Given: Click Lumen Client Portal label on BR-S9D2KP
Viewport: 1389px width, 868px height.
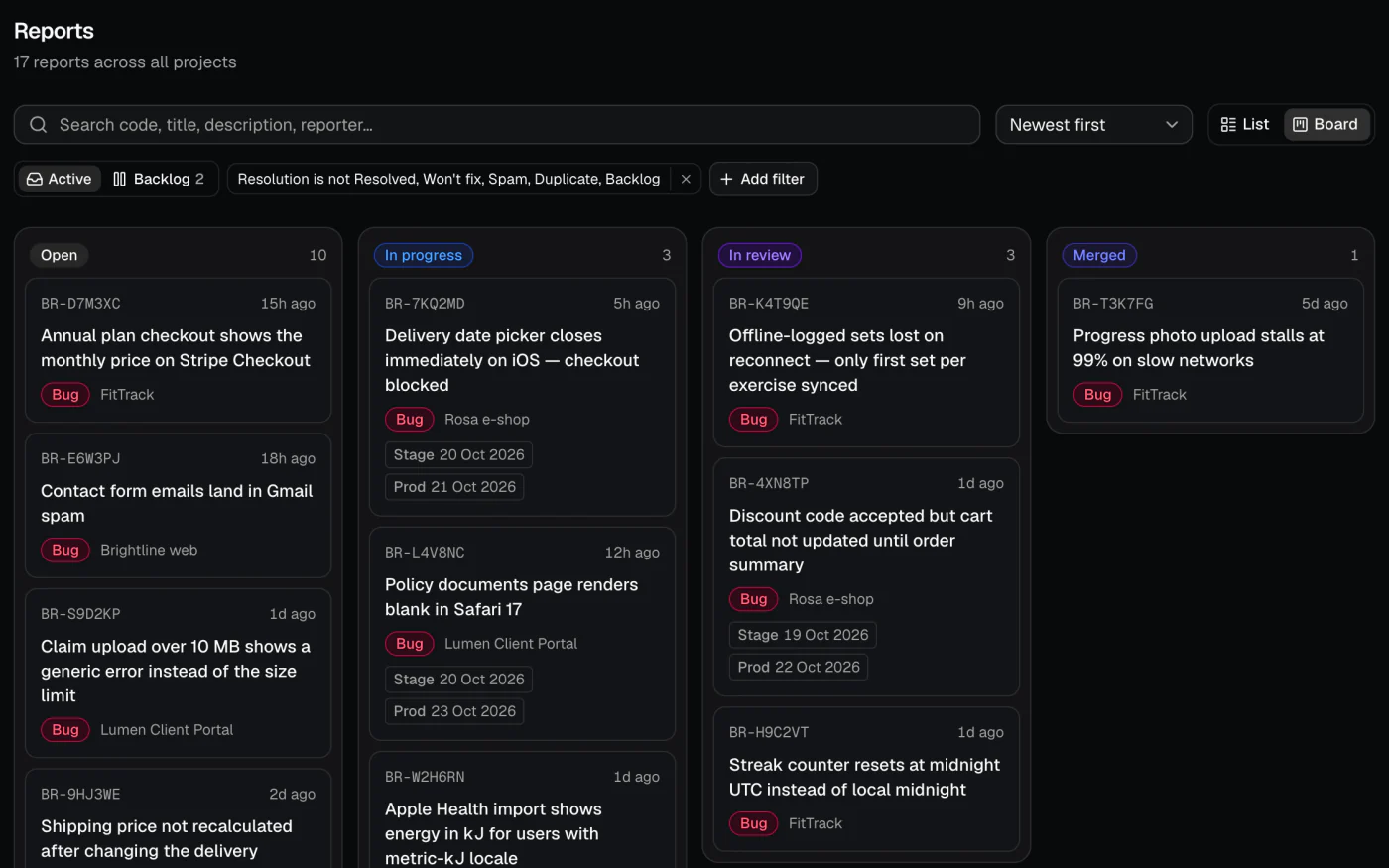Looking at the screenshot, I should pyautogui.click(x=167, y=730).
